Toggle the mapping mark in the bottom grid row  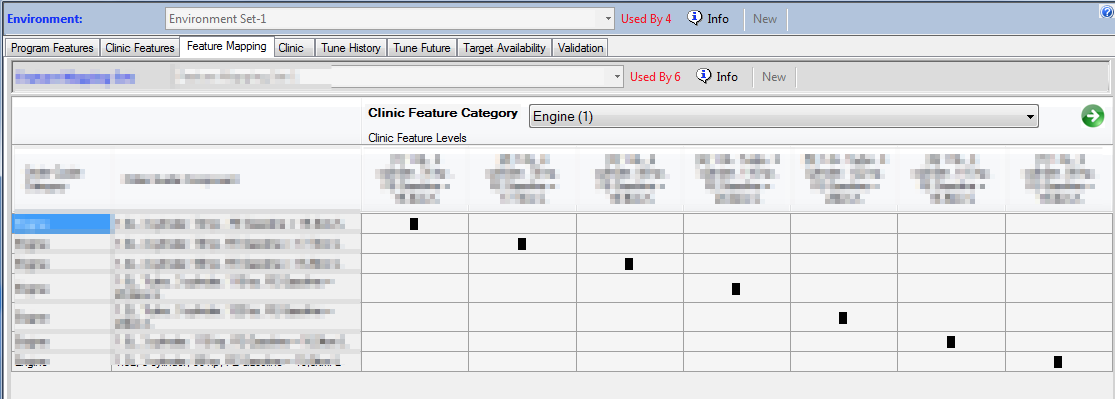pyautogui.click(x=1058, y=361)
